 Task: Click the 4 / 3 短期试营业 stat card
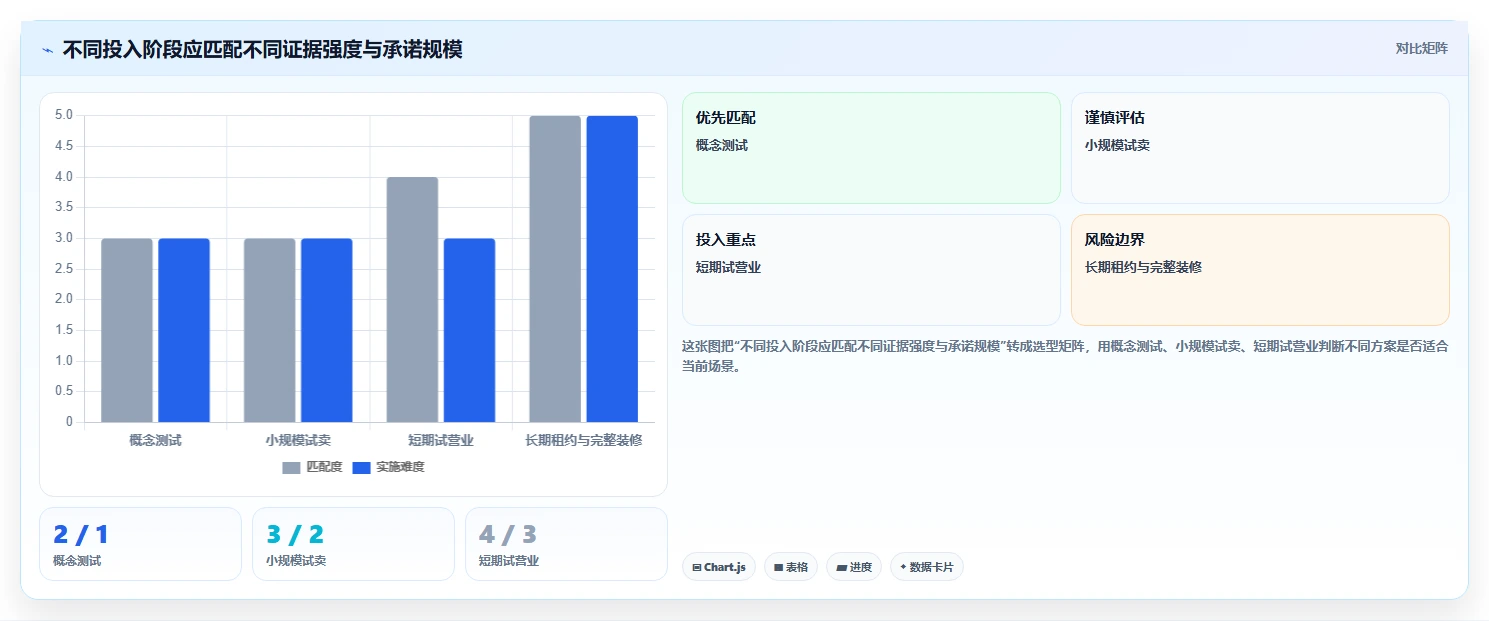click(566, 544)
